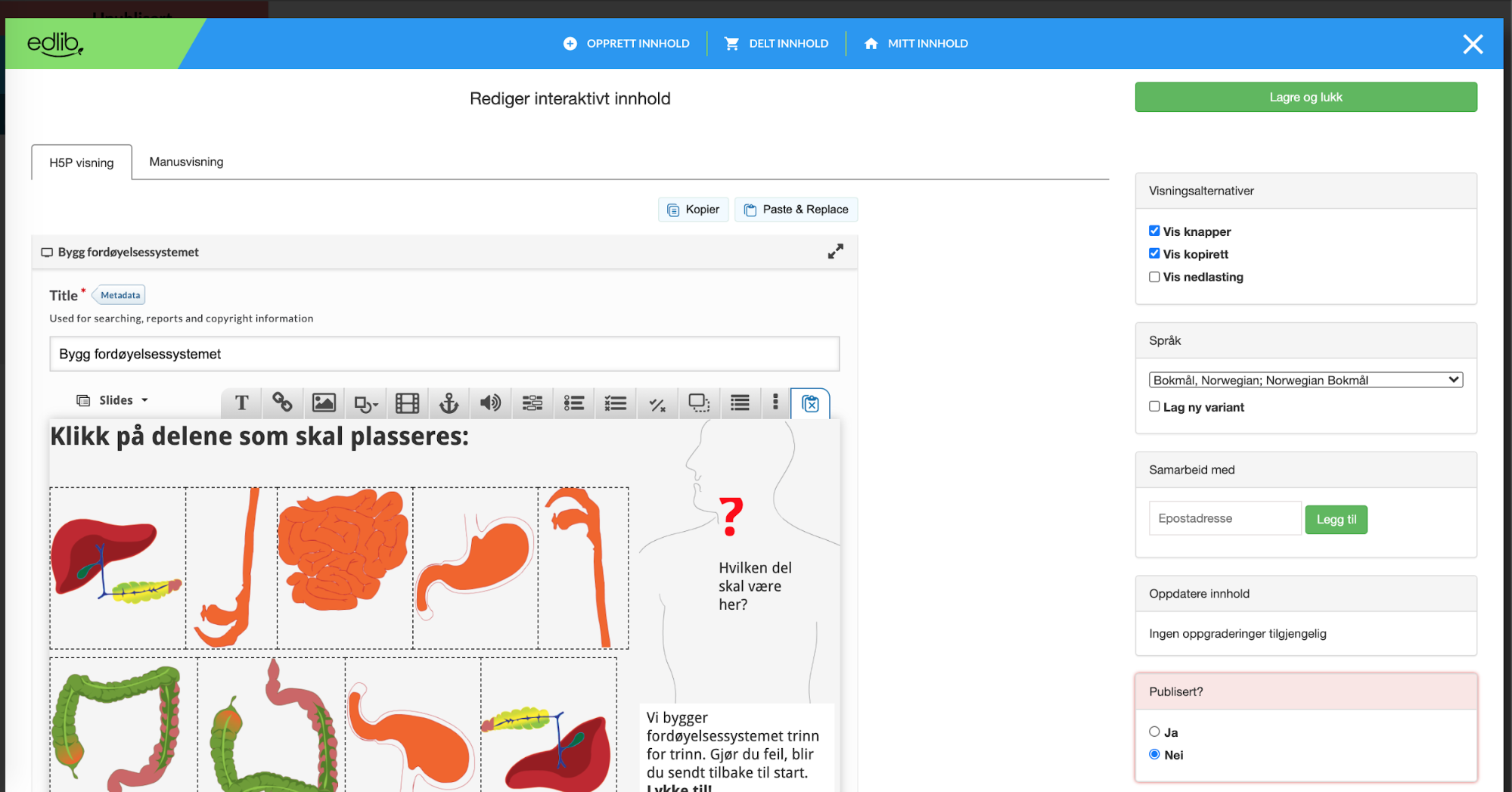Image resolution: width=1512 pixels, height=792 pixels.
Task: Focus the Epostadresse input field
Action: click(1225, 518)
